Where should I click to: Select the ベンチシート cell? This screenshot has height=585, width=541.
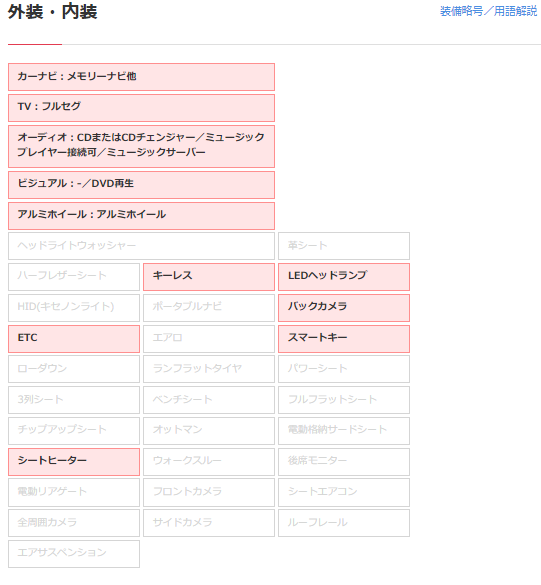[x=209, y=400]
